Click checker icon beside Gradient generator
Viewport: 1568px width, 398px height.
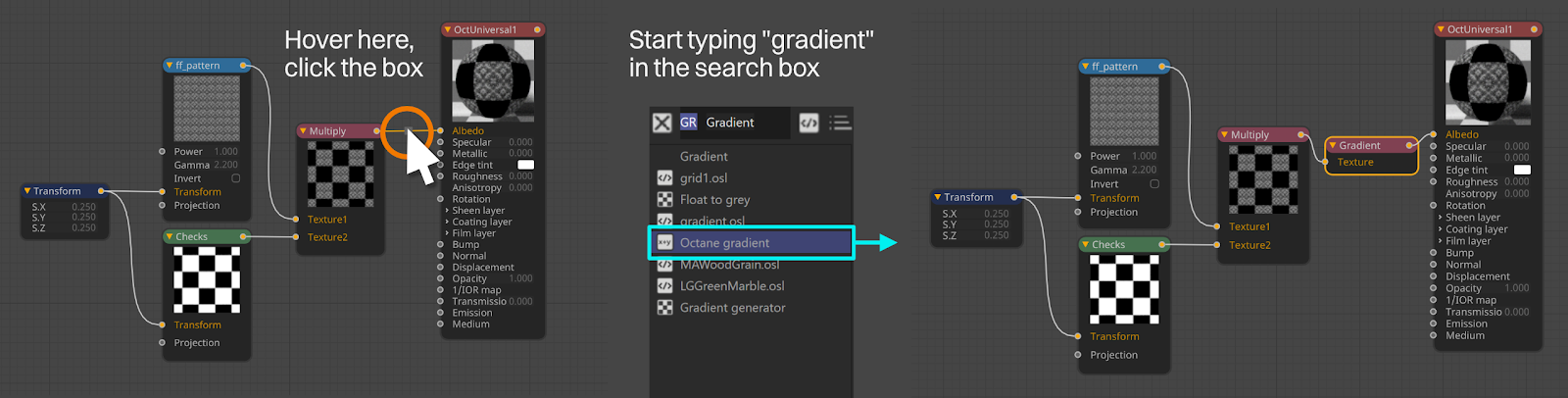click(x=664, y=308)
